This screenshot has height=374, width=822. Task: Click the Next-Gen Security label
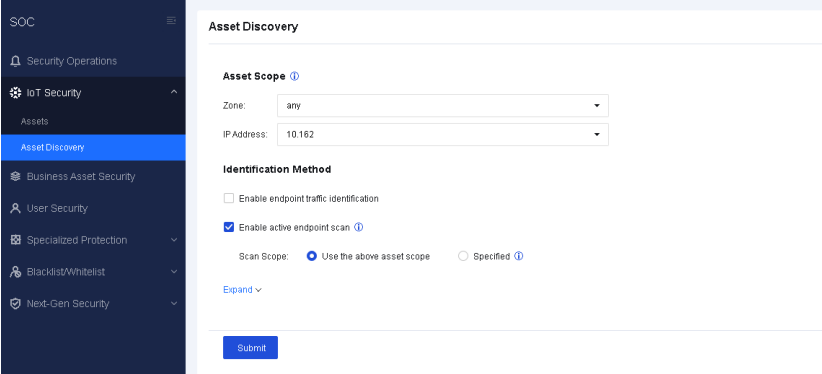(x=68, y=304)
